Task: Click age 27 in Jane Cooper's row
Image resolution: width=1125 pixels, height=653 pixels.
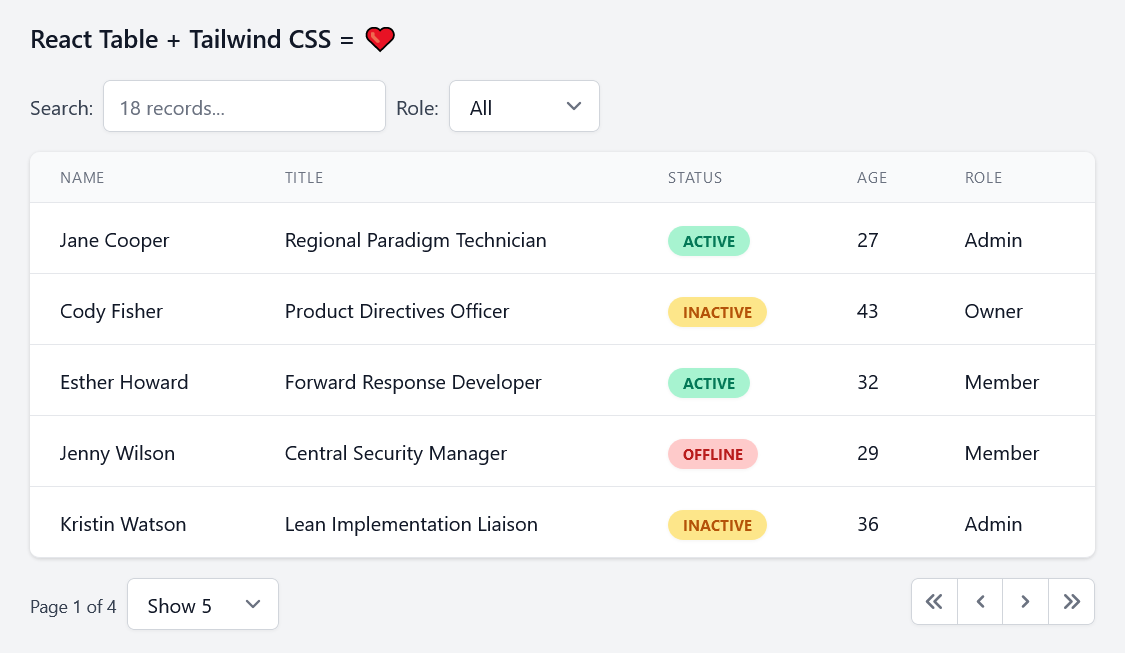Action: tap(867, 240)
